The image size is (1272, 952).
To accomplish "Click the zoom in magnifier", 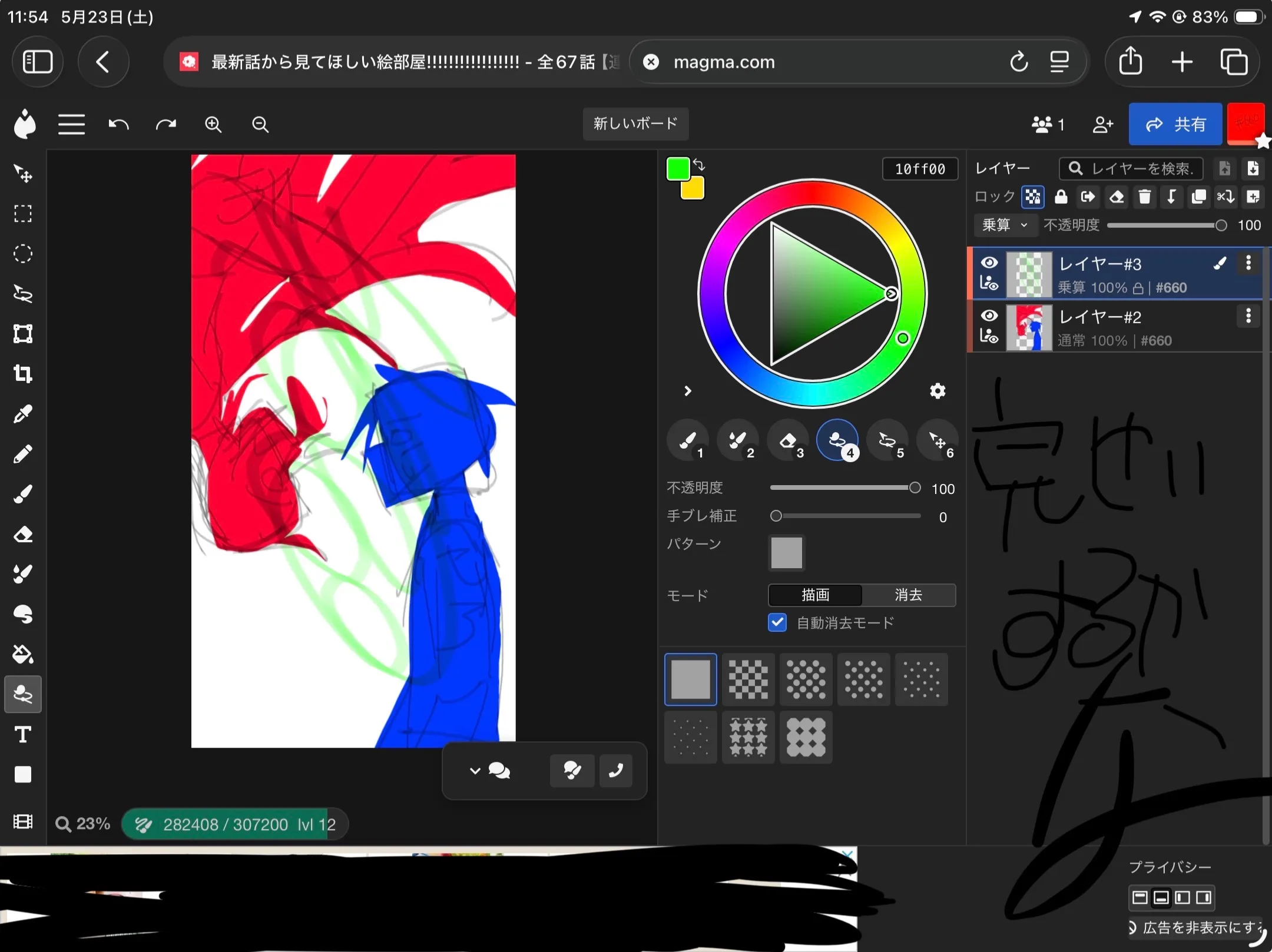I will click(x=213, y=124).
